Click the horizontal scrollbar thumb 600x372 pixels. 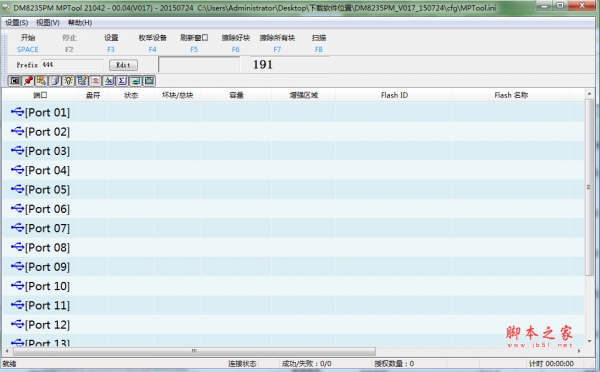point(194,351)
